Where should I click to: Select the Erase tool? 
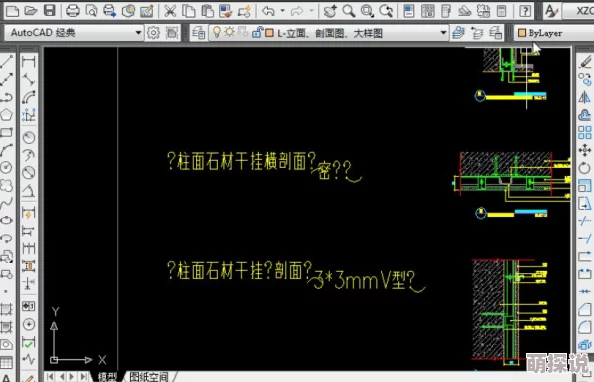[x=585, y=62]
